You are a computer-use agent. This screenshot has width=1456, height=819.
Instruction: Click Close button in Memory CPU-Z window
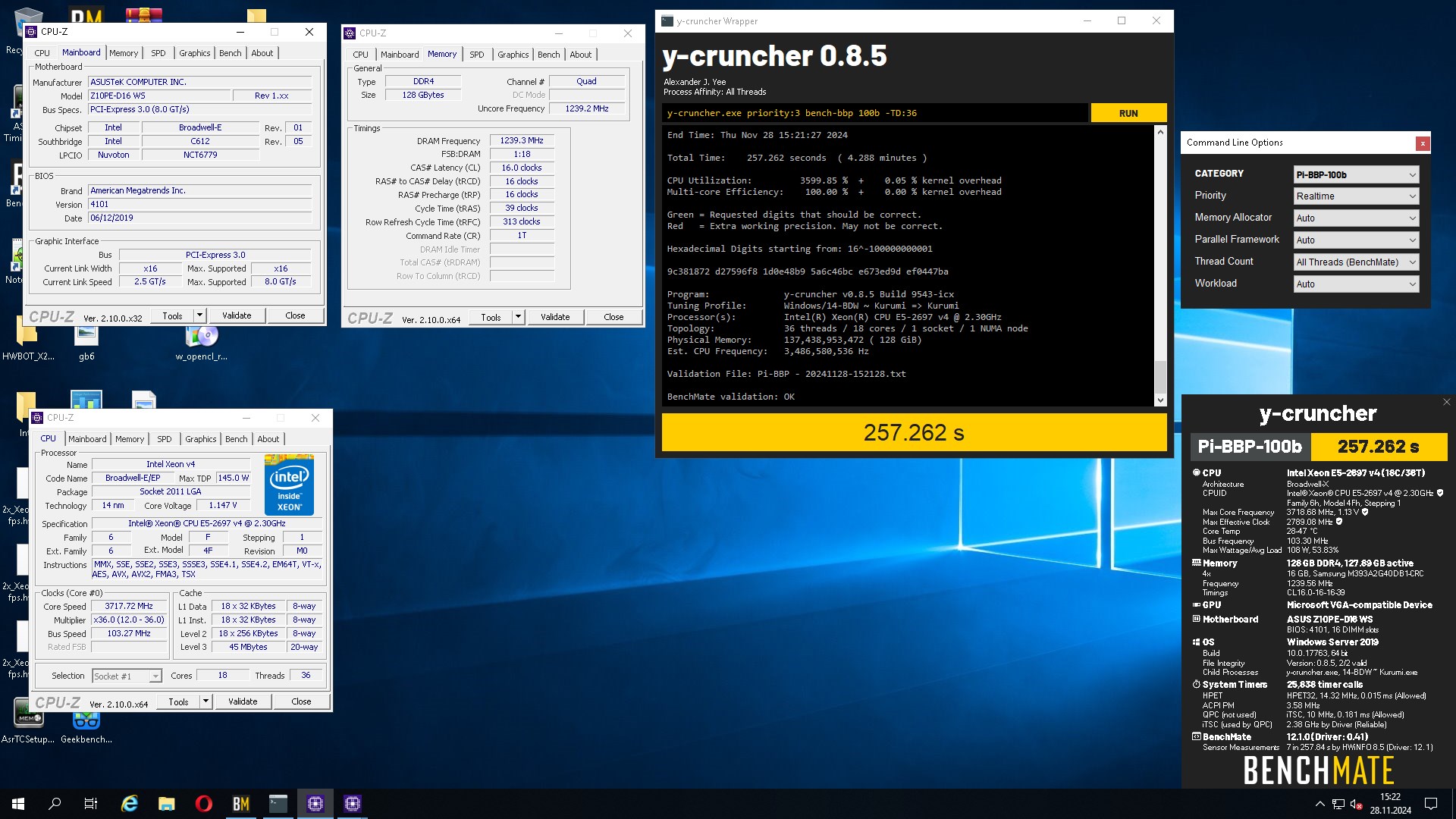coord(613,317)
